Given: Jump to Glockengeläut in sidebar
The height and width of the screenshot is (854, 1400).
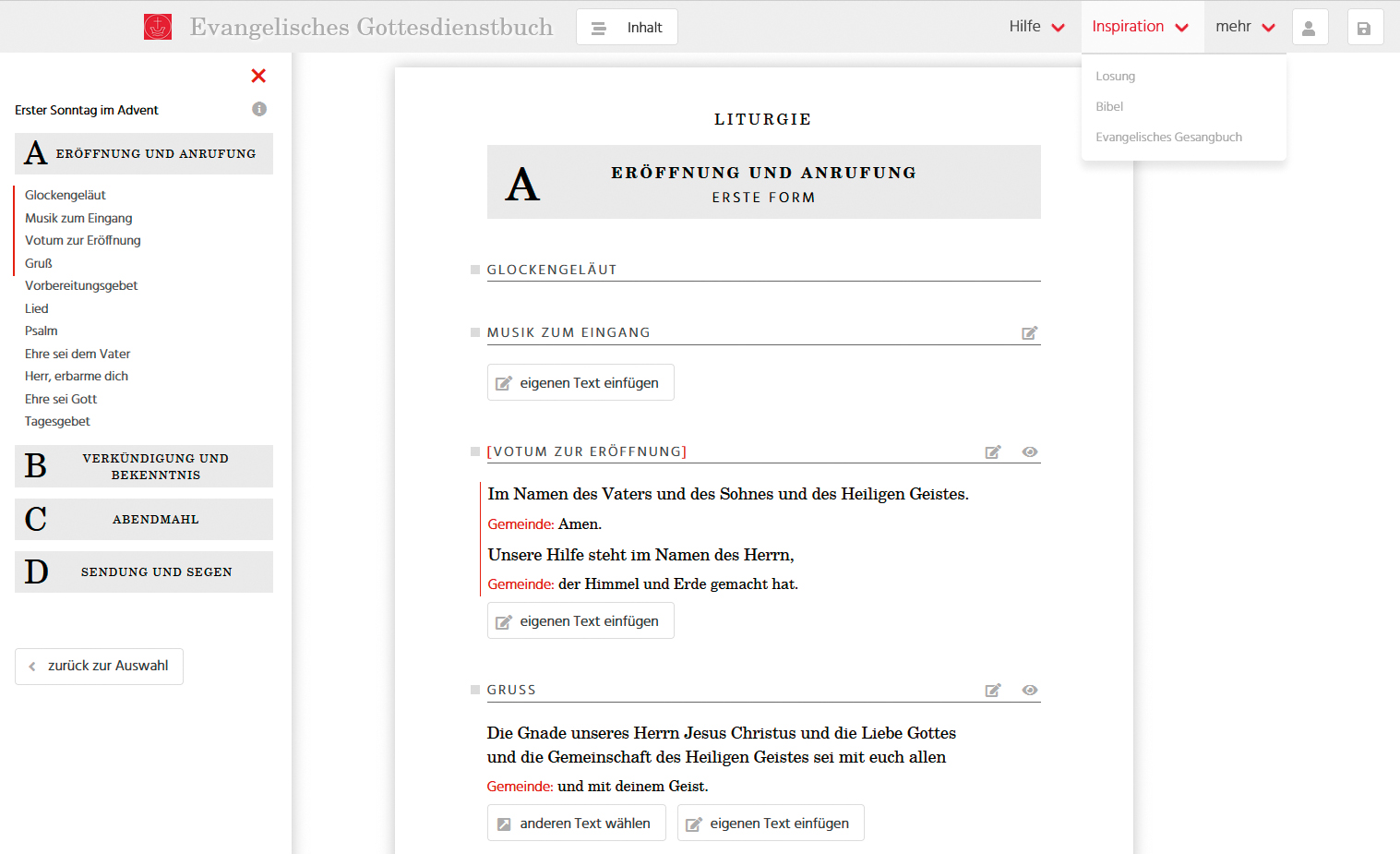Looking at the screenshot, I should tap(66, 196).
